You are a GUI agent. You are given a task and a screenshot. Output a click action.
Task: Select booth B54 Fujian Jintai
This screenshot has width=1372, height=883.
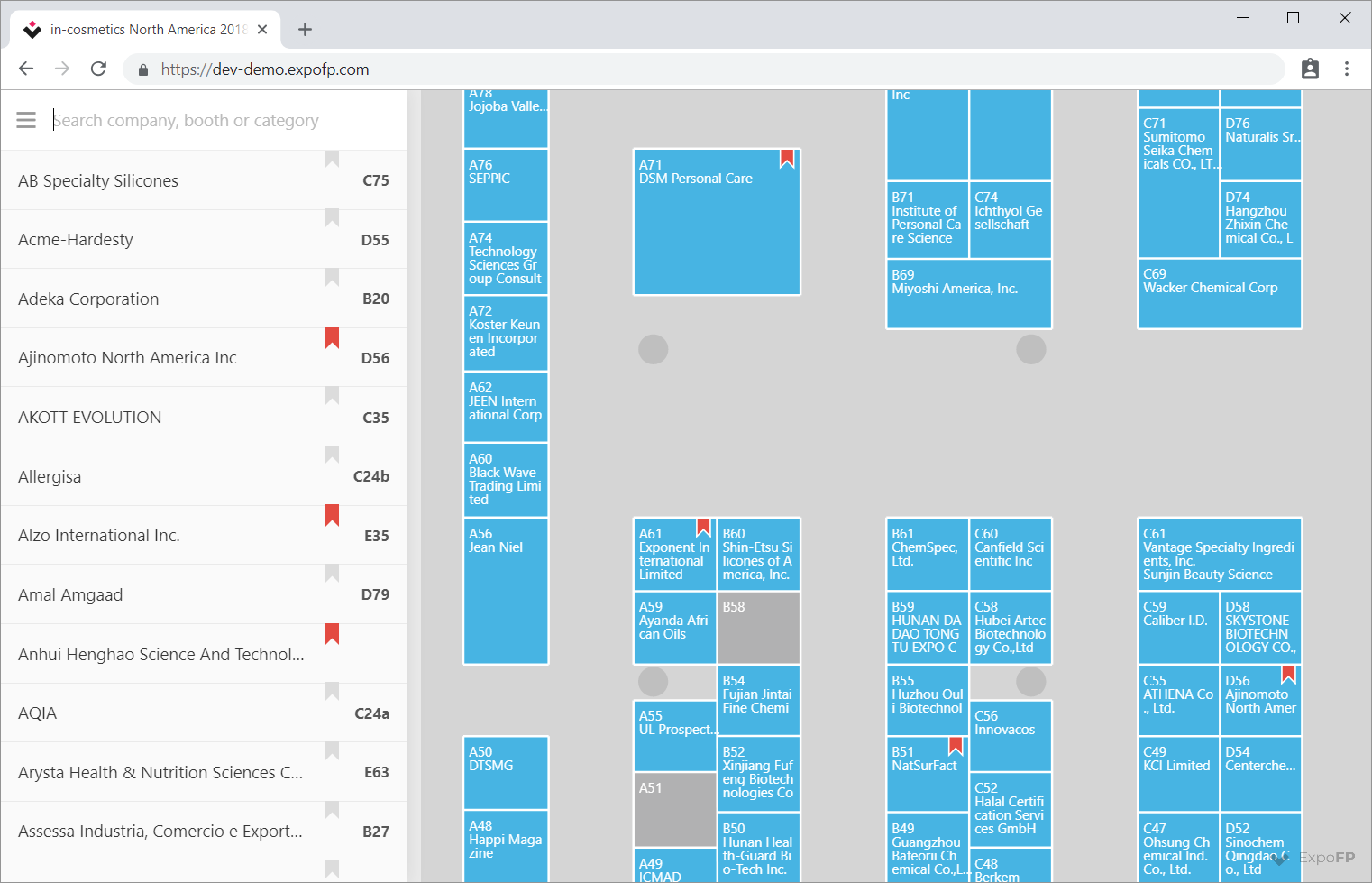pos(759,701)
